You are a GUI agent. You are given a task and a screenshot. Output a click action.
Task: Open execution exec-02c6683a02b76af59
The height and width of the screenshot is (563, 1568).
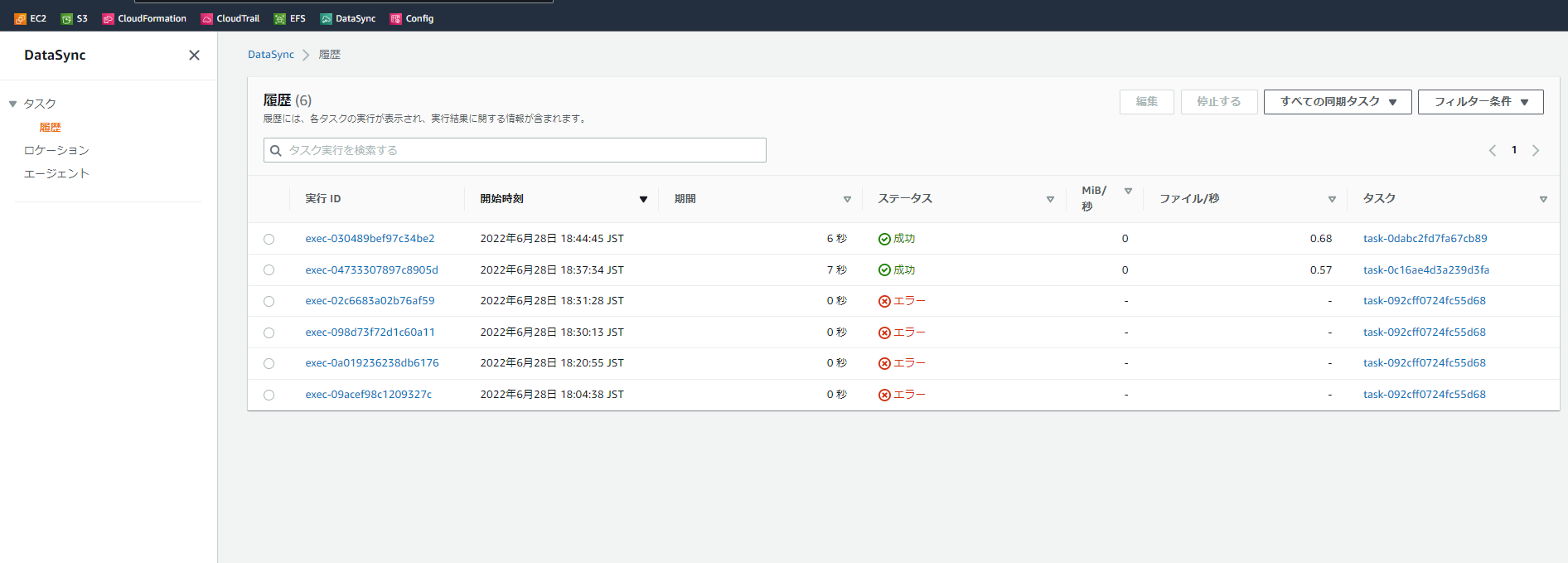[370, 300]
